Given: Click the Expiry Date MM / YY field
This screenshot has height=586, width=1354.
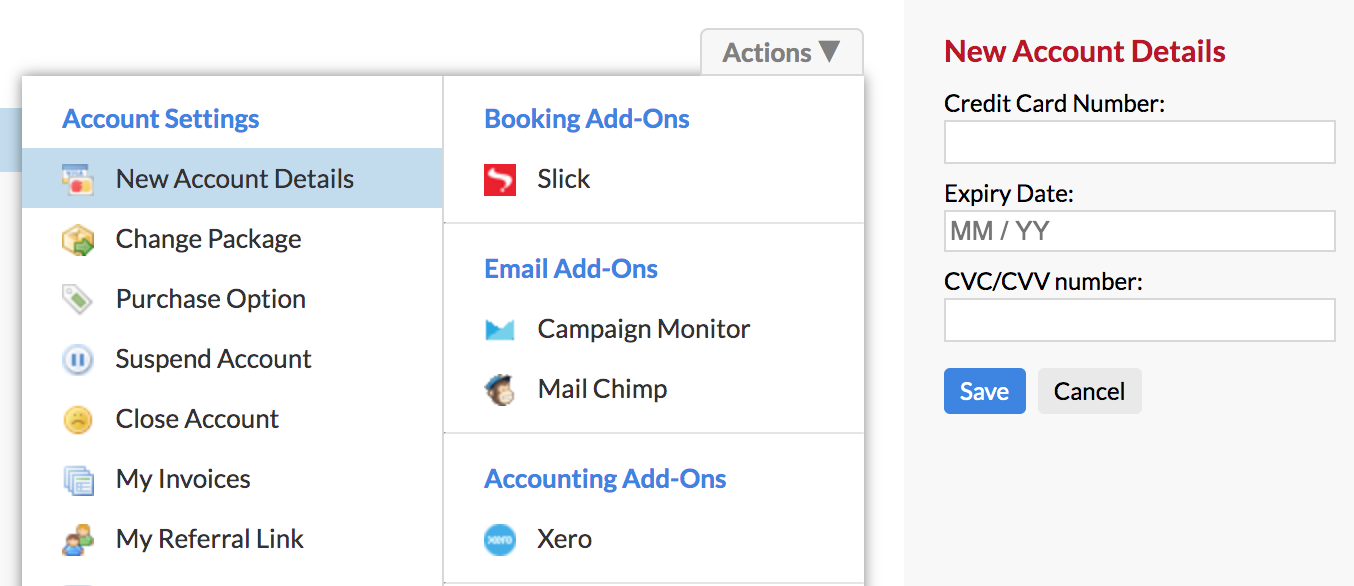Looking at the screenshot, I should (1140, 231).
